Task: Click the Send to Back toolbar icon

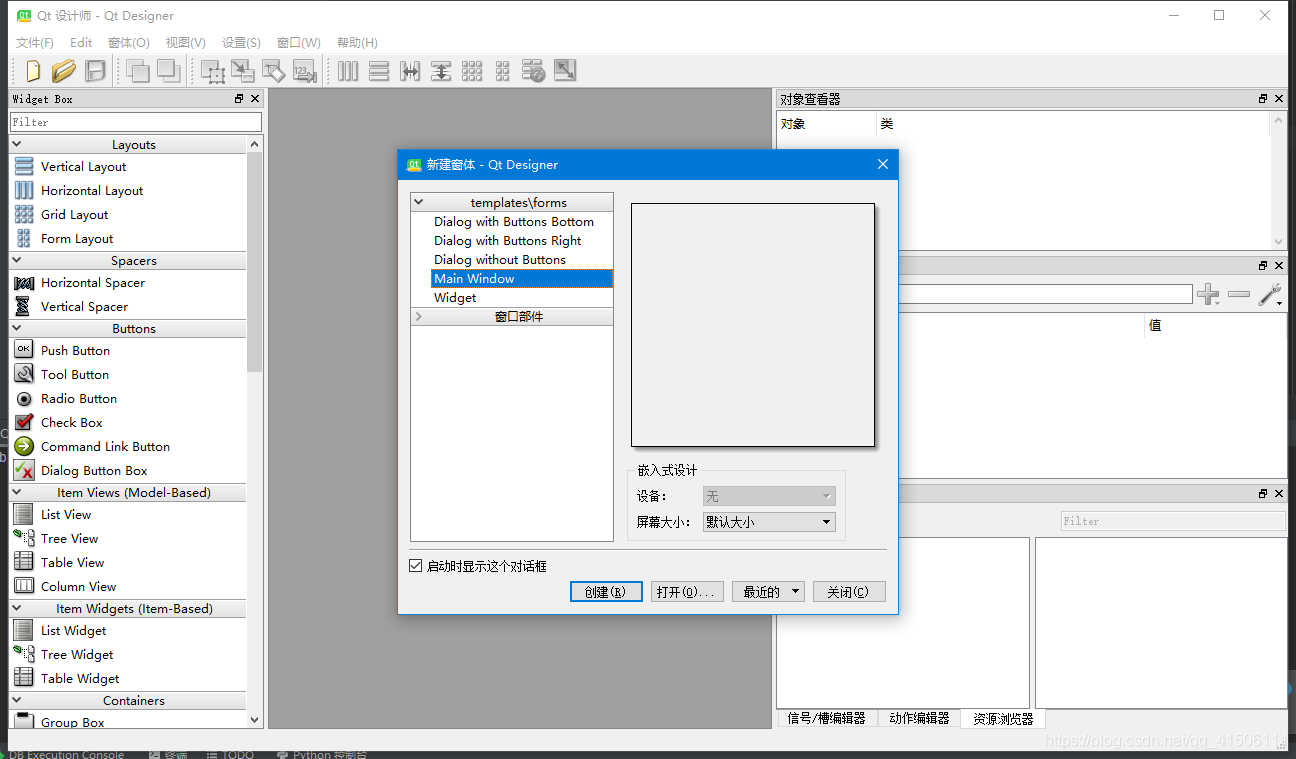Action: coord(137,71)
